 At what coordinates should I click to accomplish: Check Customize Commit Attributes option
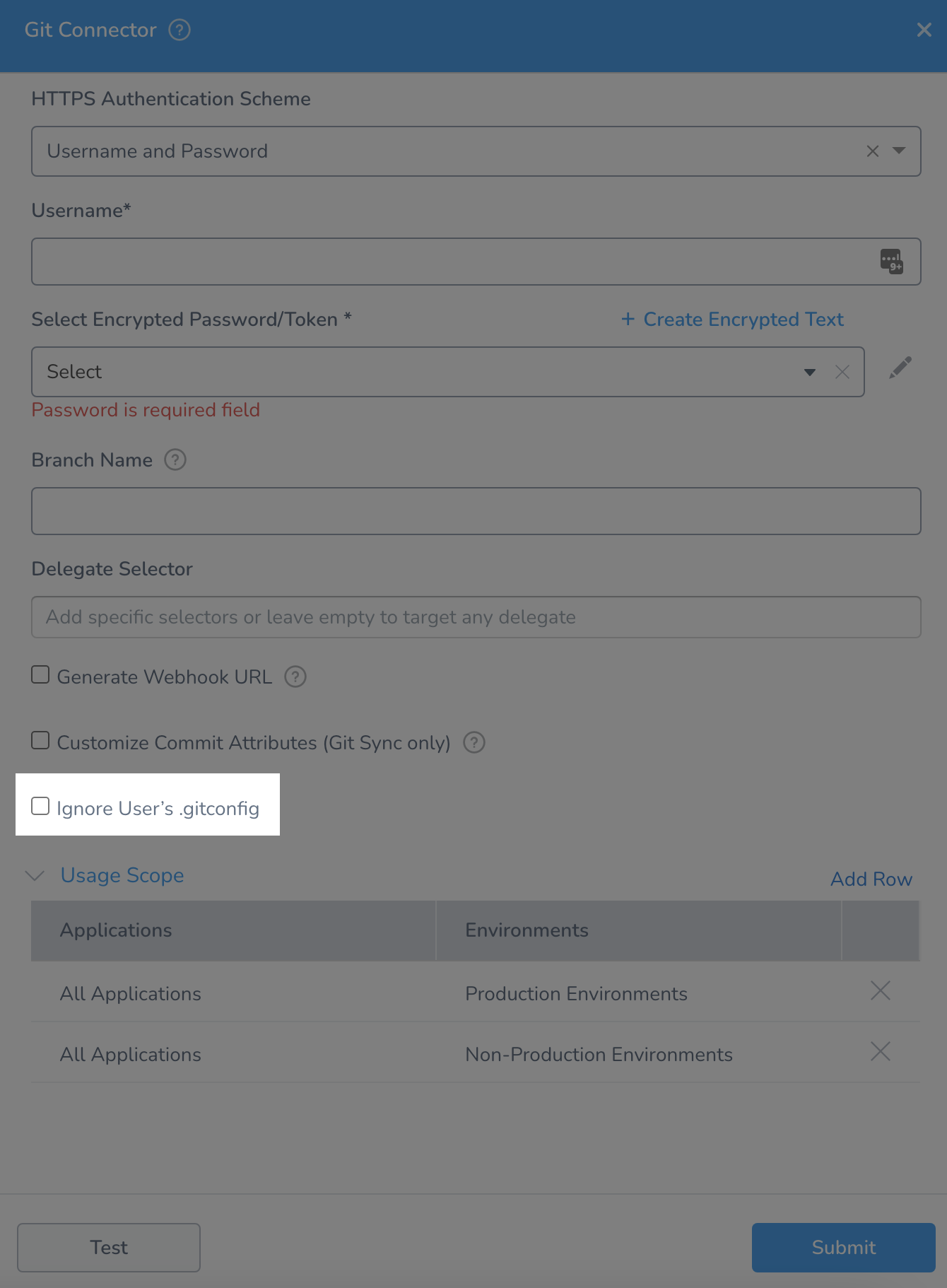(40, 740)
